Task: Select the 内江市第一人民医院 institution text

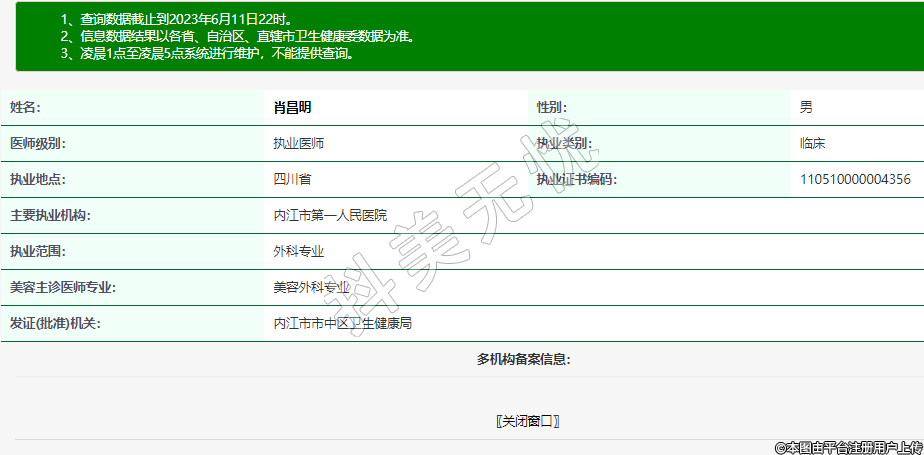Action: click(330, 215)
